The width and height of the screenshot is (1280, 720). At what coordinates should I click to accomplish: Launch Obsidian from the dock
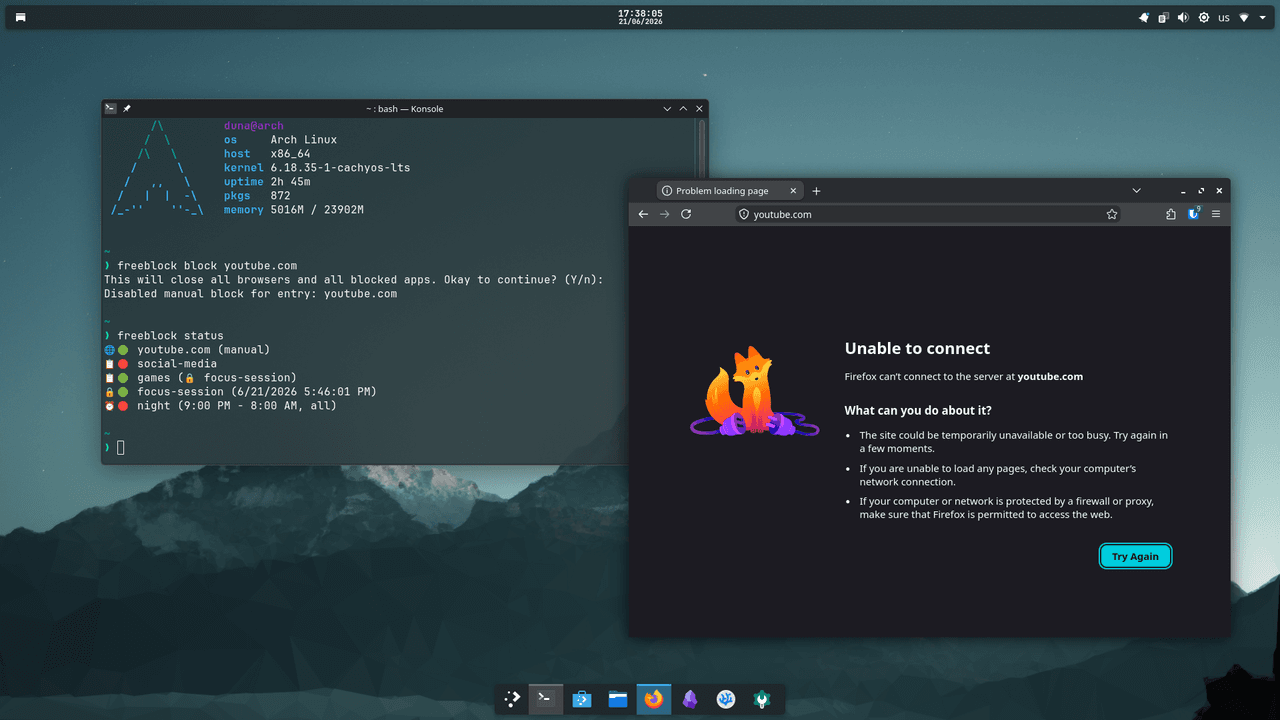pos(690,700)
